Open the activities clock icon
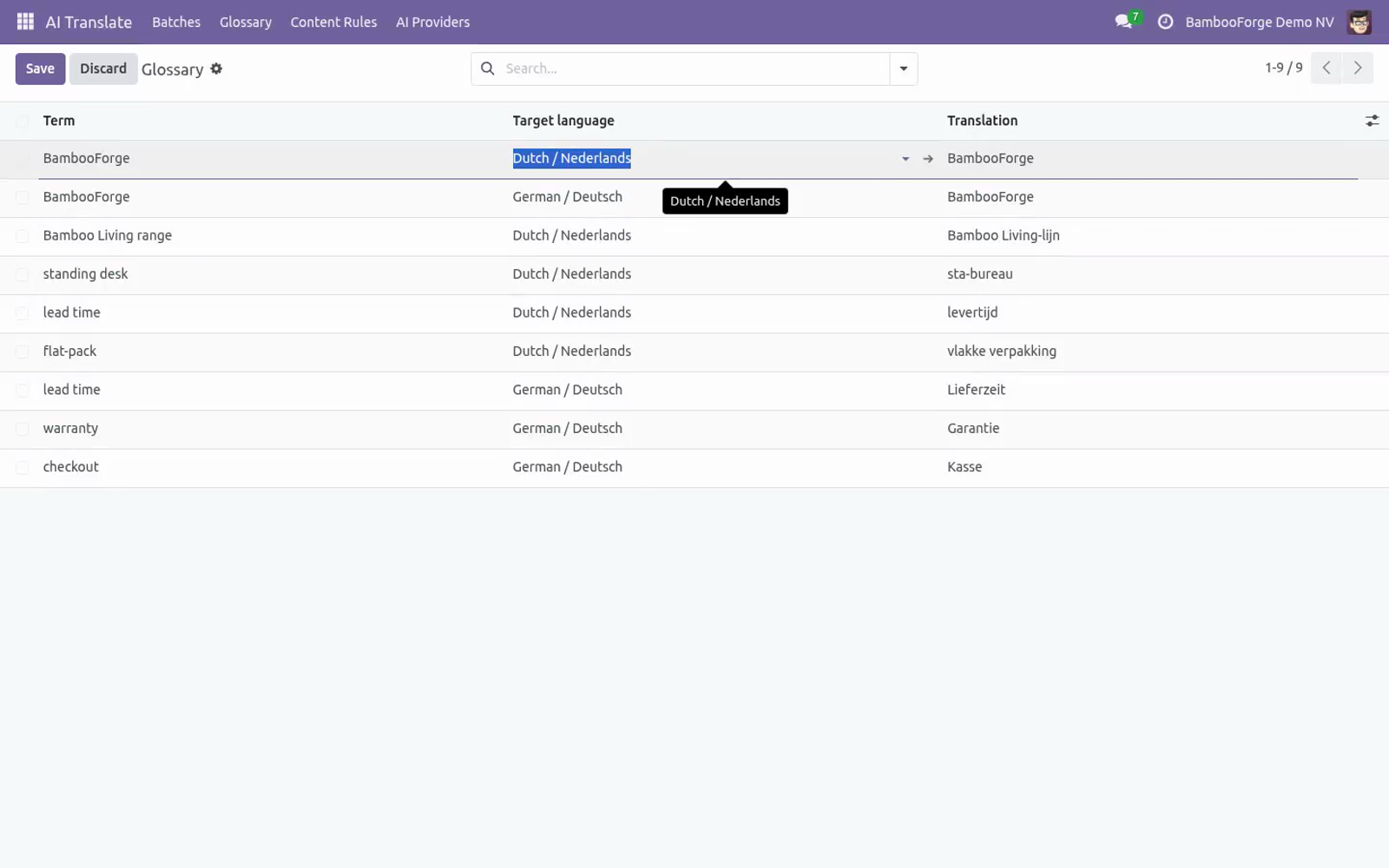1389x868 pixels. click(x=1165, y=22)
